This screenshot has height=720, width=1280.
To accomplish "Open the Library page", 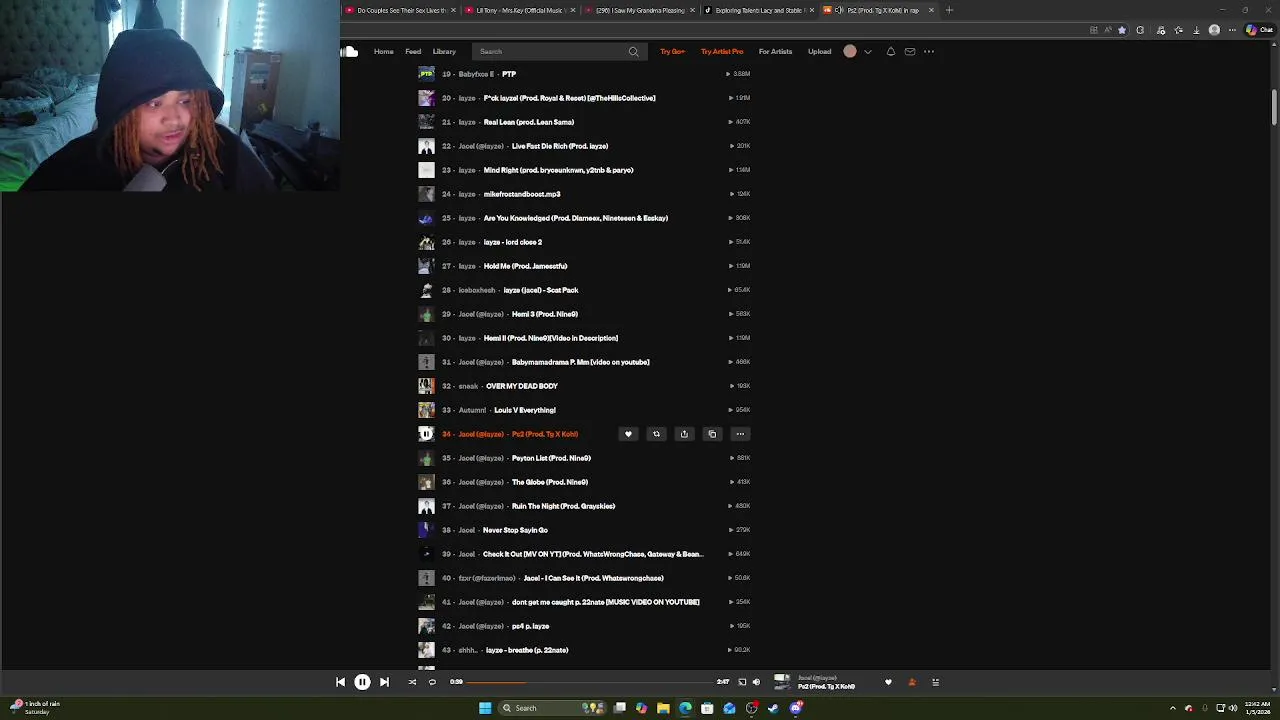I will pyautogui.click(x=444, y=51).
